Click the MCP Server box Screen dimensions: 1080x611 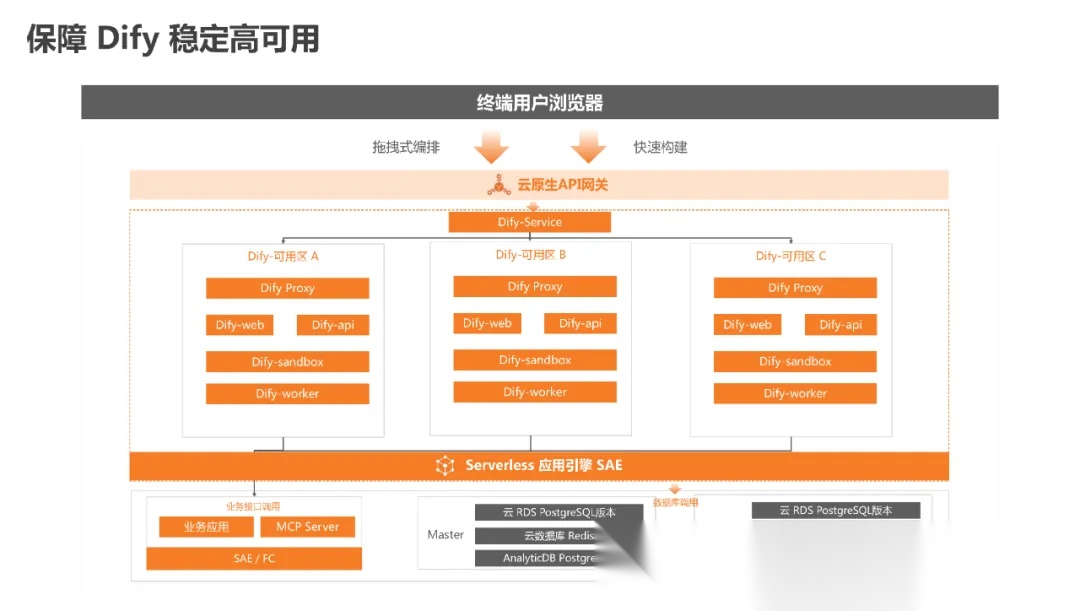(307, 527)
